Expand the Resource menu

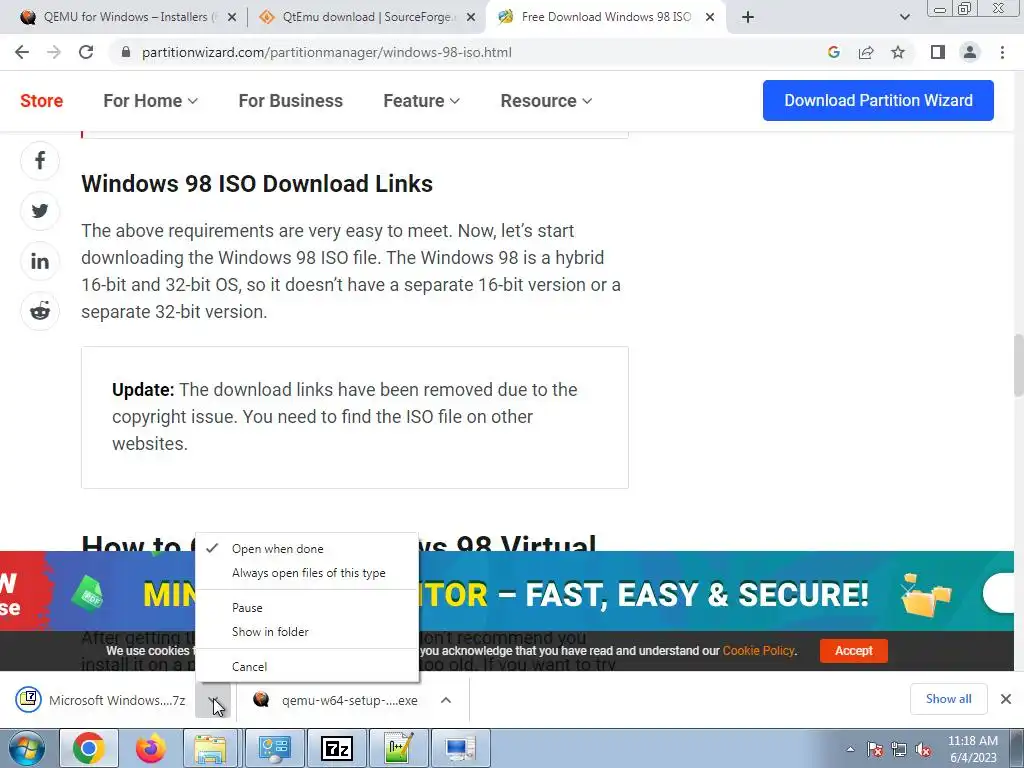point(546,101)
